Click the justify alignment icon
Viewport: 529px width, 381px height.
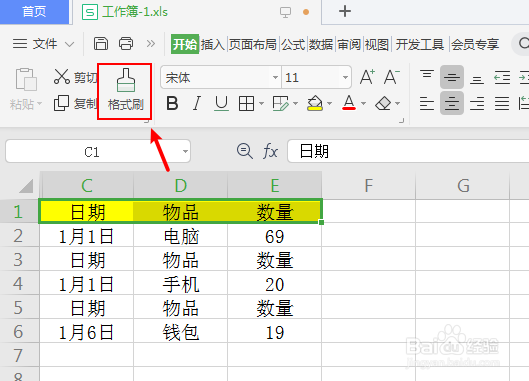click(502, 103)
